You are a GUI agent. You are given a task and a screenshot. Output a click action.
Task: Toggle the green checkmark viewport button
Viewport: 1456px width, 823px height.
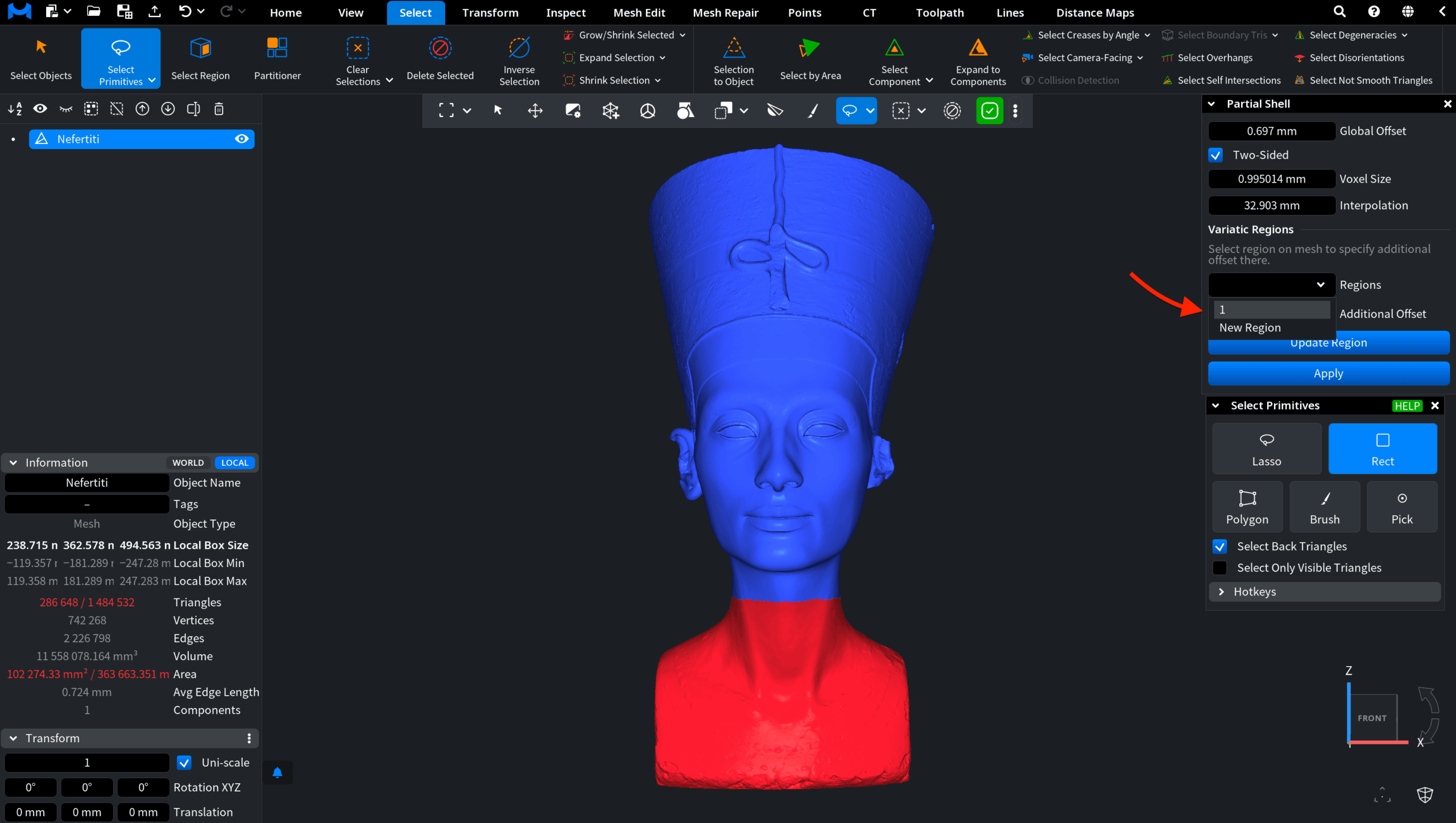click(x=990, y=110)
